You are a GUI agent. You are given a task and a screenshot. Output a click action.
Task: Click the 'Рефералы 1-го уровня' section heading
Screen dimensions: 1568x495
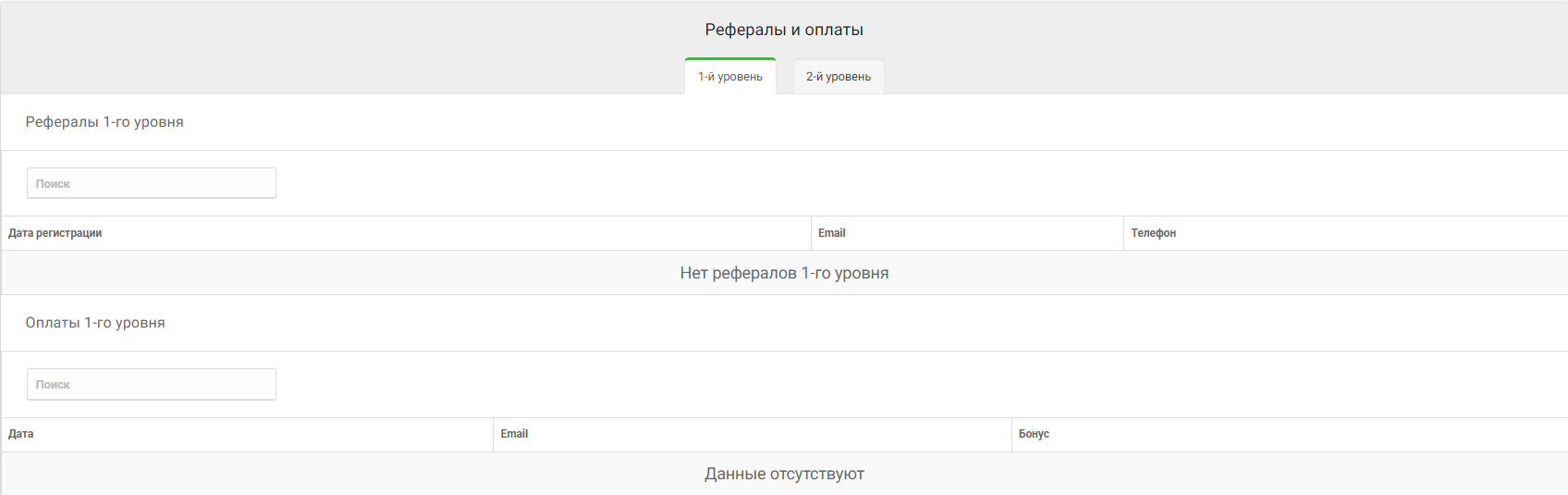click(x=104, y=122)
